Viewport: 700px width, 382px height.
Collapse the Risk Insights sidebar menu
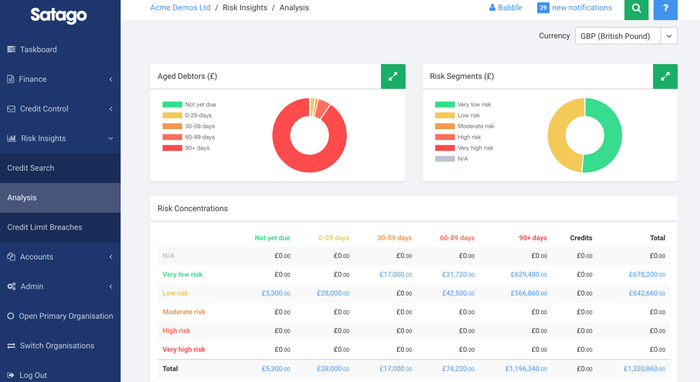coord(60,138)
